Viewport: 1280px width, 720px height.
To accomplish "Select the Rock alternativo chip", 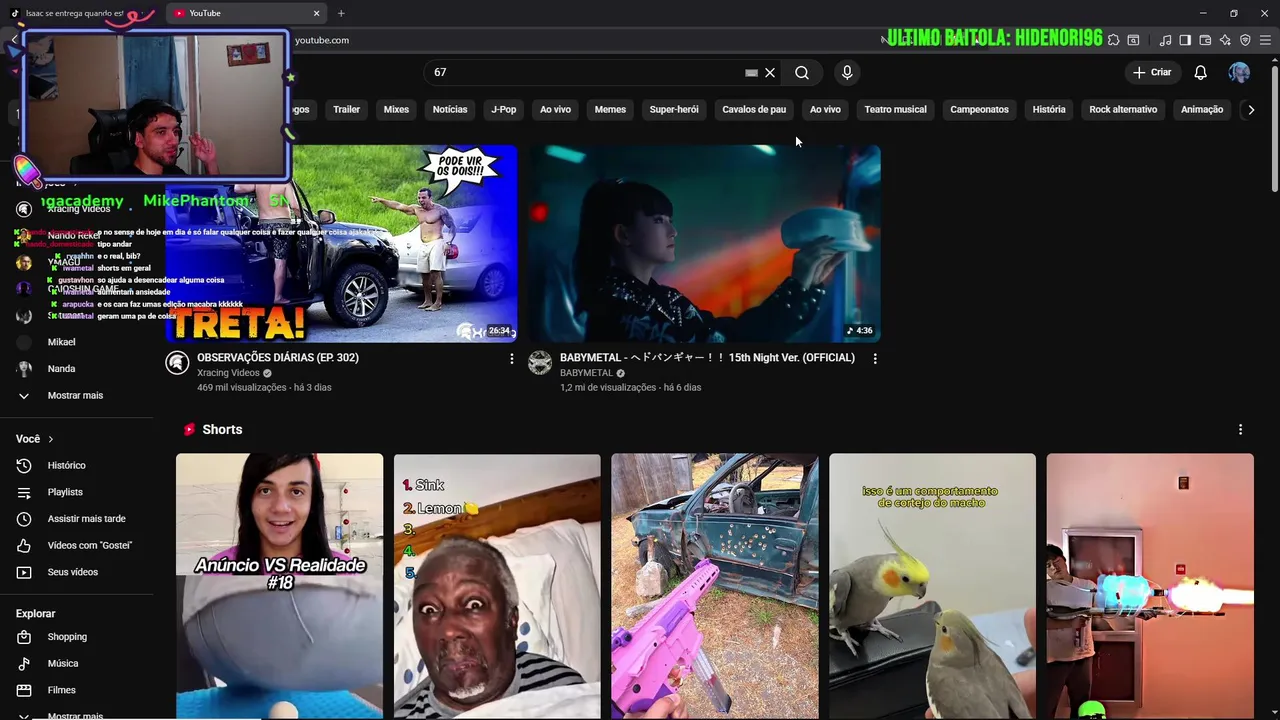I will point(1123,109).
